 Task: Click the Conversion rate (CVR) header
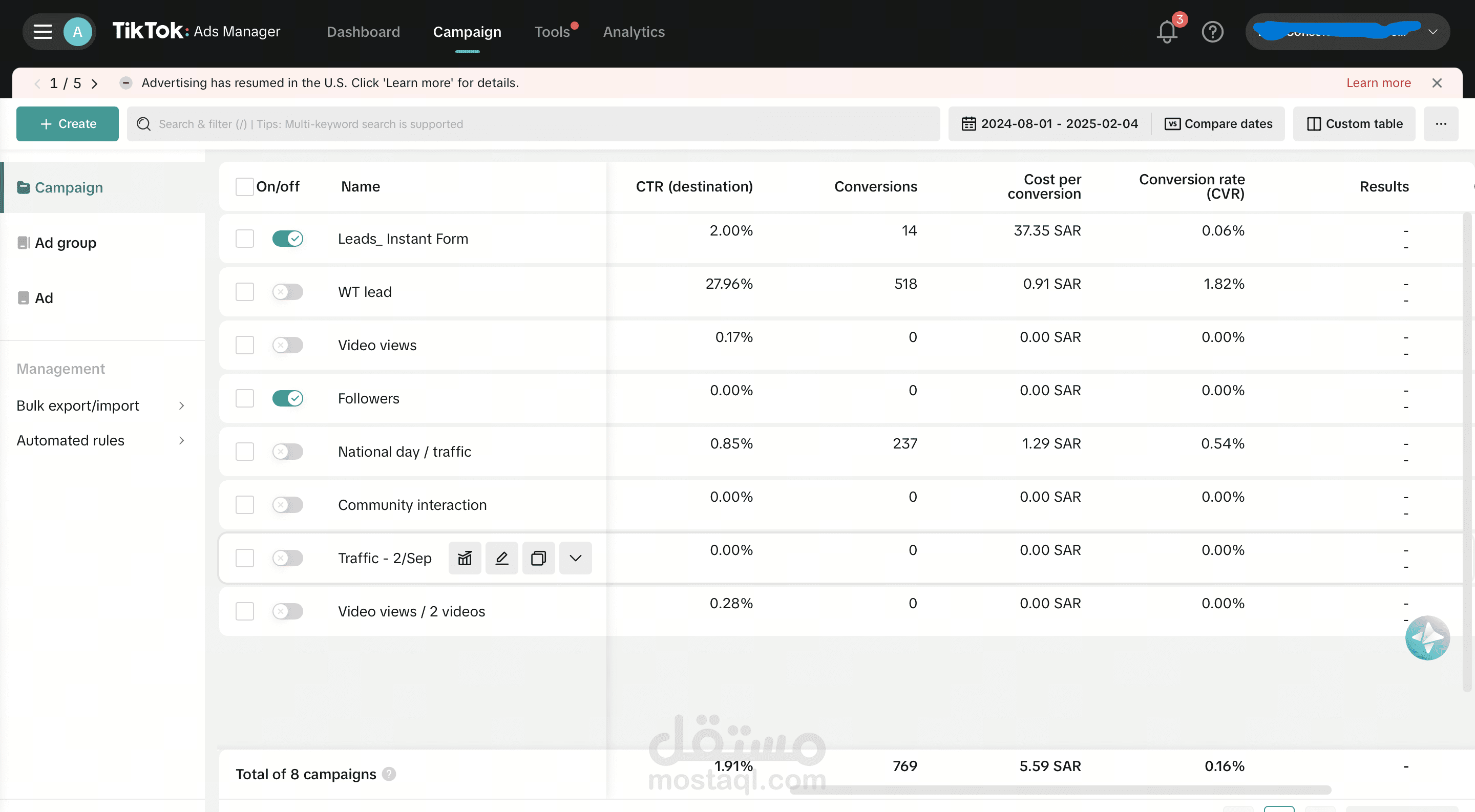click(x=1192, y=186)
